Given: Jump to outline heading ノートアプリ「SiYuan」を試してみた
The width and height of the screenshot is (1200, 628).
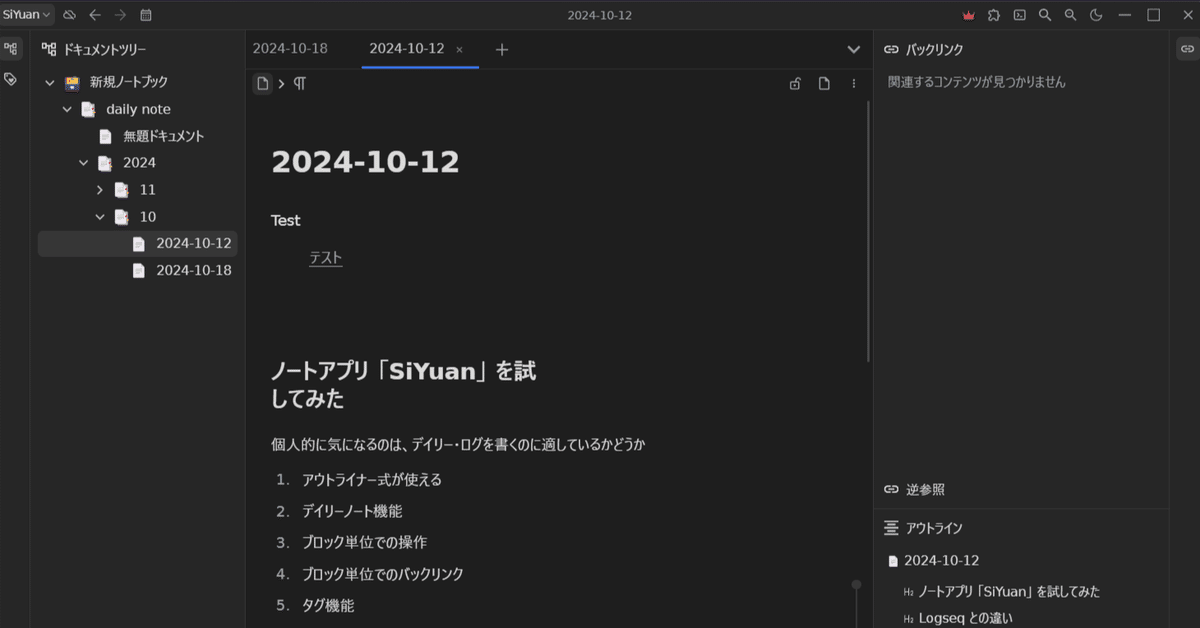Looking at the screenshot, I should pos(1009,592).
